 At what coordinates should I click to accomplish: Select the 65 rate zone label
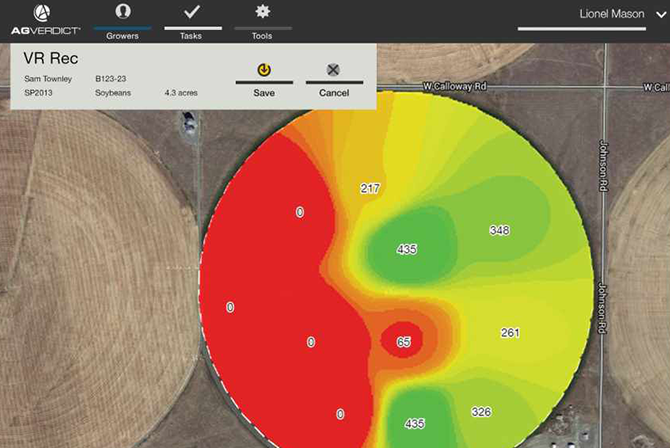tap(403, 342)
